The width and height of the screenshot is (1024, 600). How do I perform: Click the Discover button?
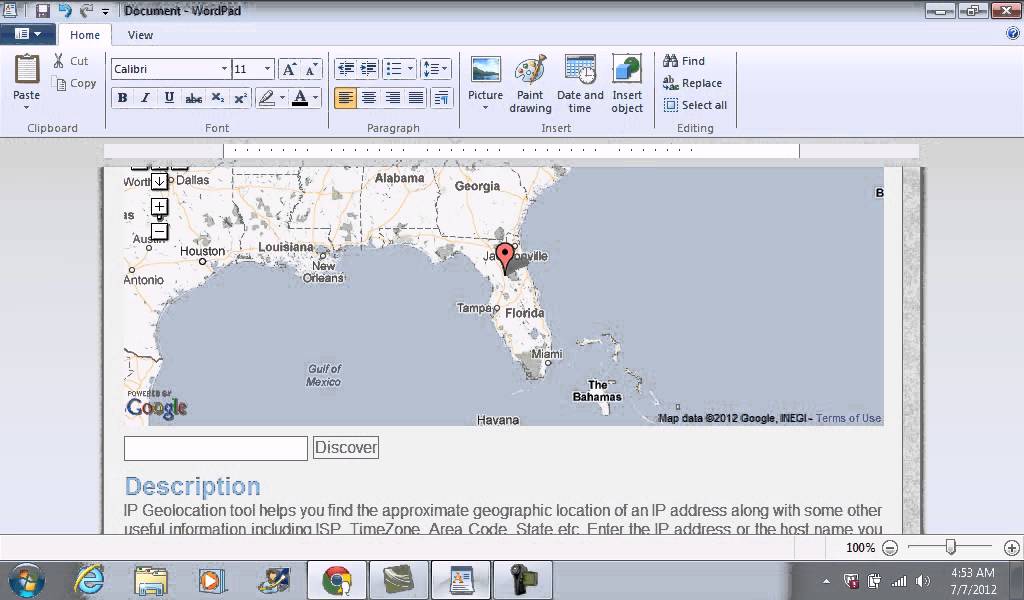pyautogui.click(x=345, y=448)
